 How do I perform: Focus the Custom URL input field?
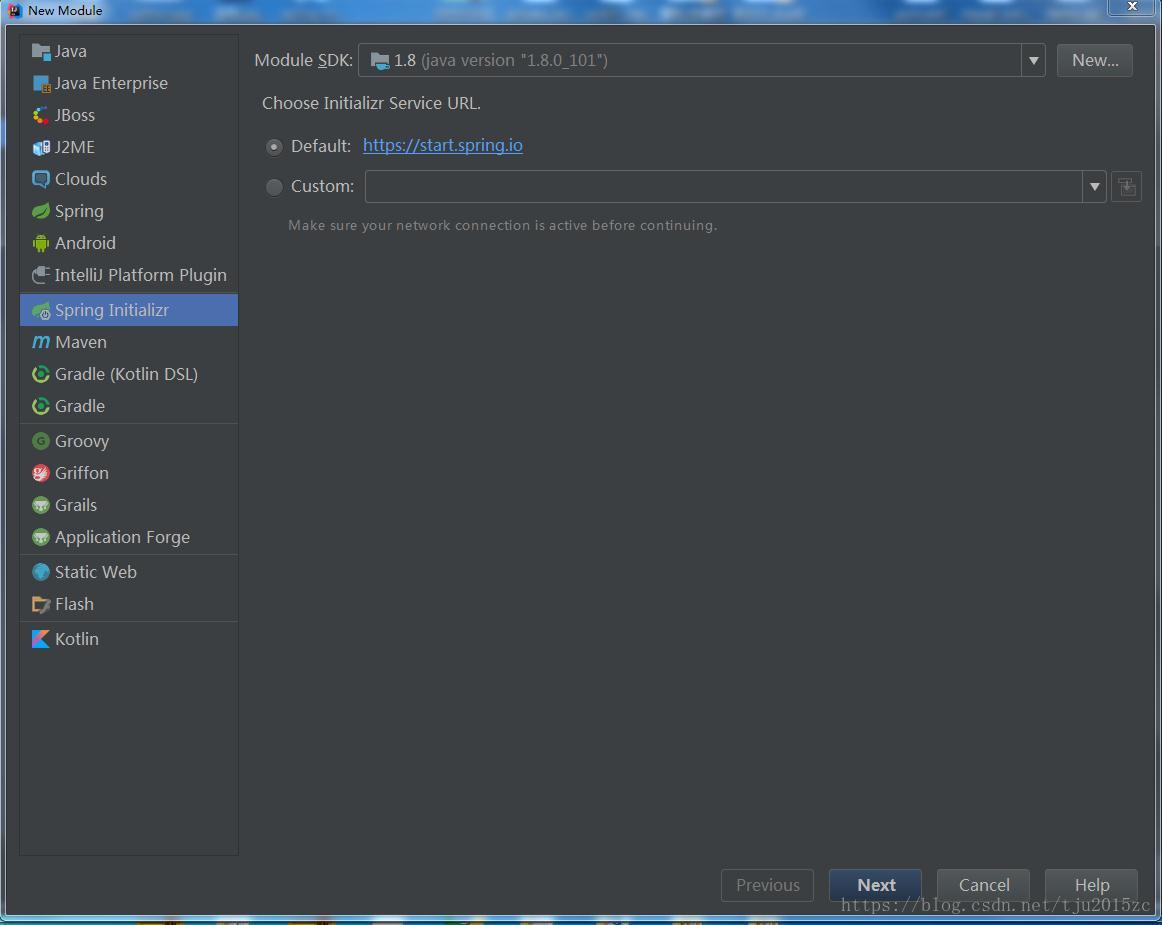click(x=723, y=187)
